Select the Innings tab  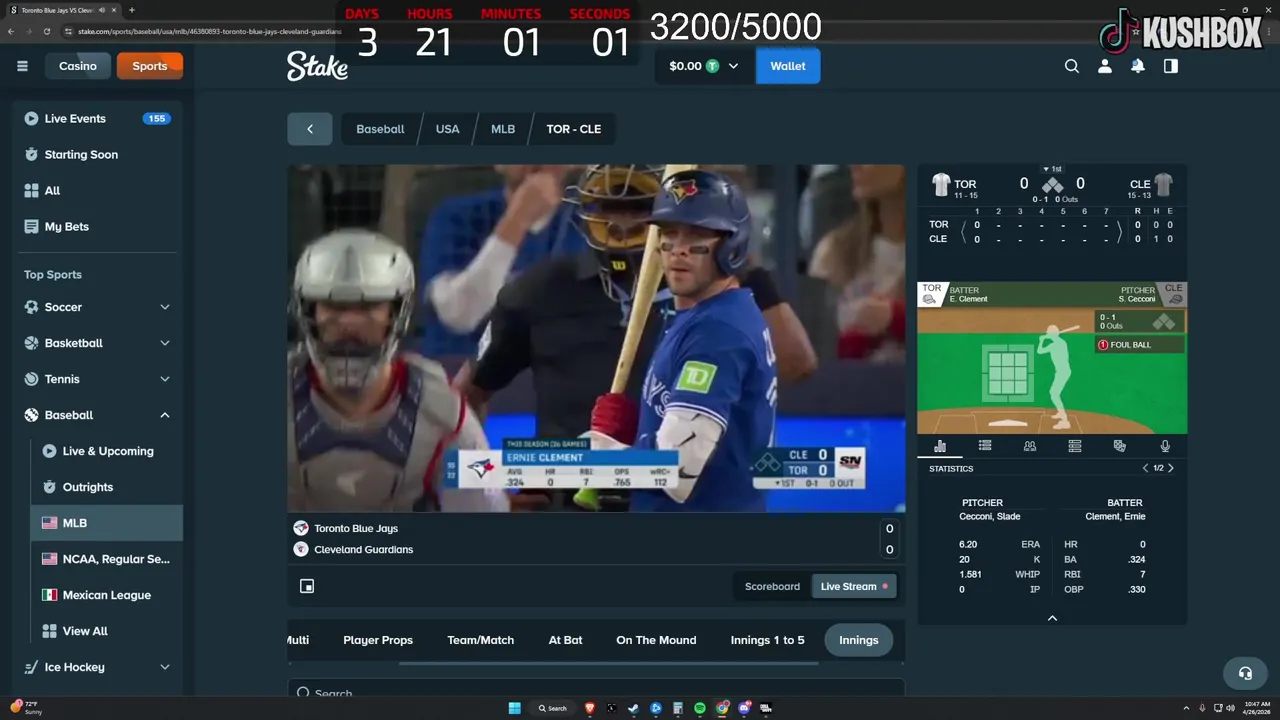pyautogui.click(x=859, y=640)
